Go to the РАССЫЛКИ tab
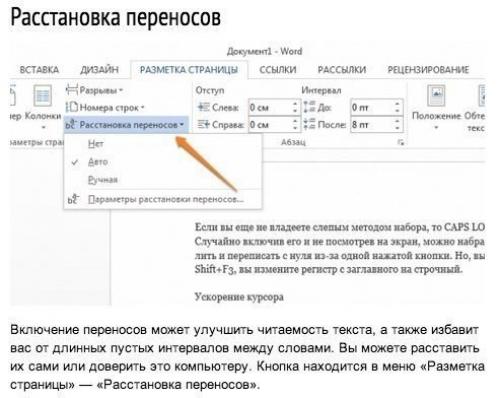Viewport: 500px width, 398px height. [342, 70]
